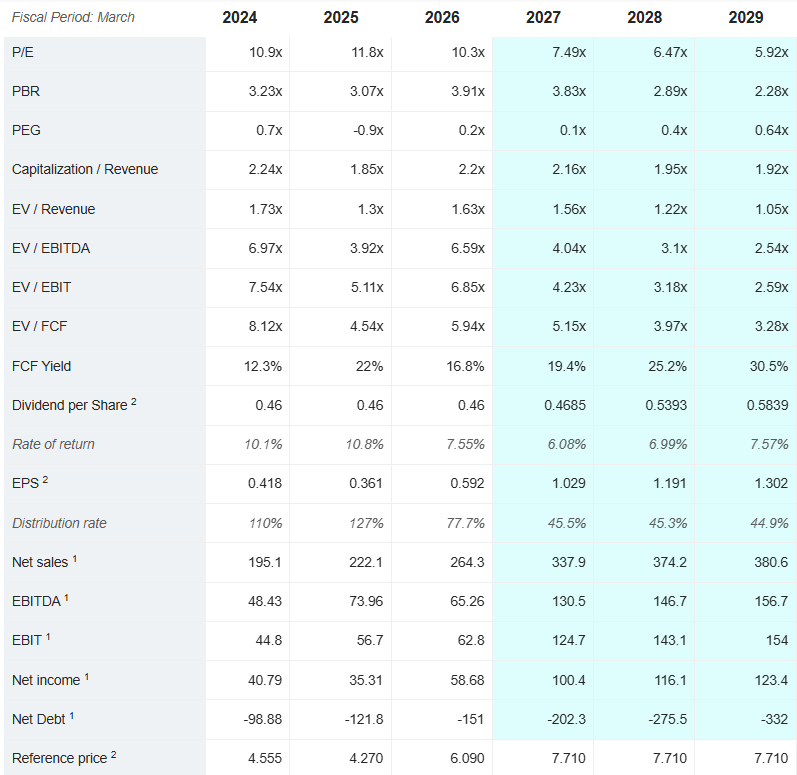Click the 2024 column header
The image size is (797, 775).
coord(239,17)
